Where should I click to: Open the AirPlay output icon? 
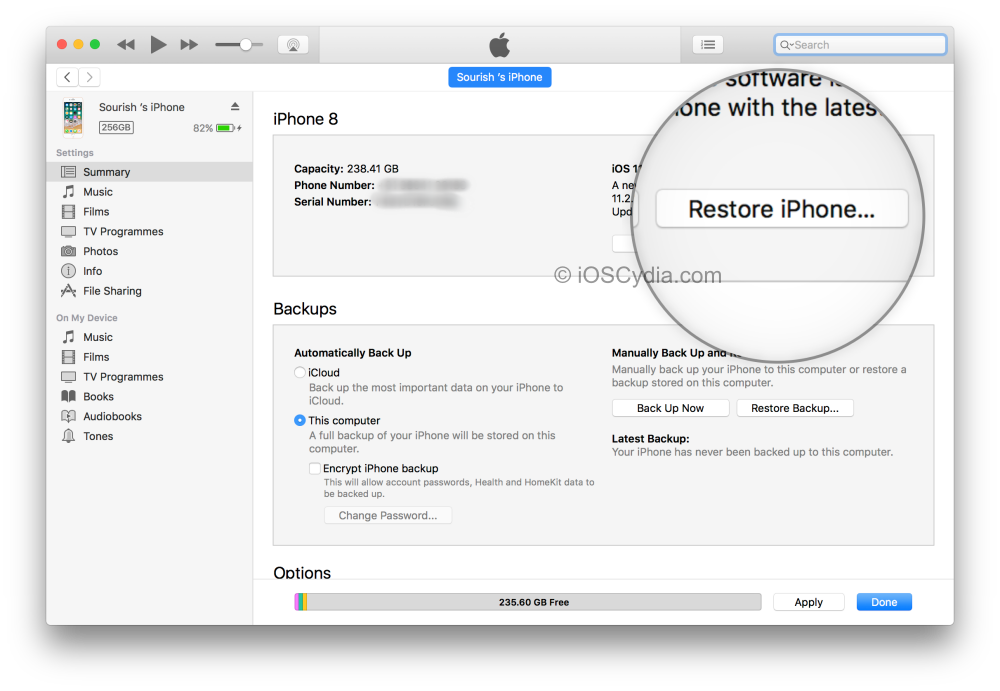point(293,45)
